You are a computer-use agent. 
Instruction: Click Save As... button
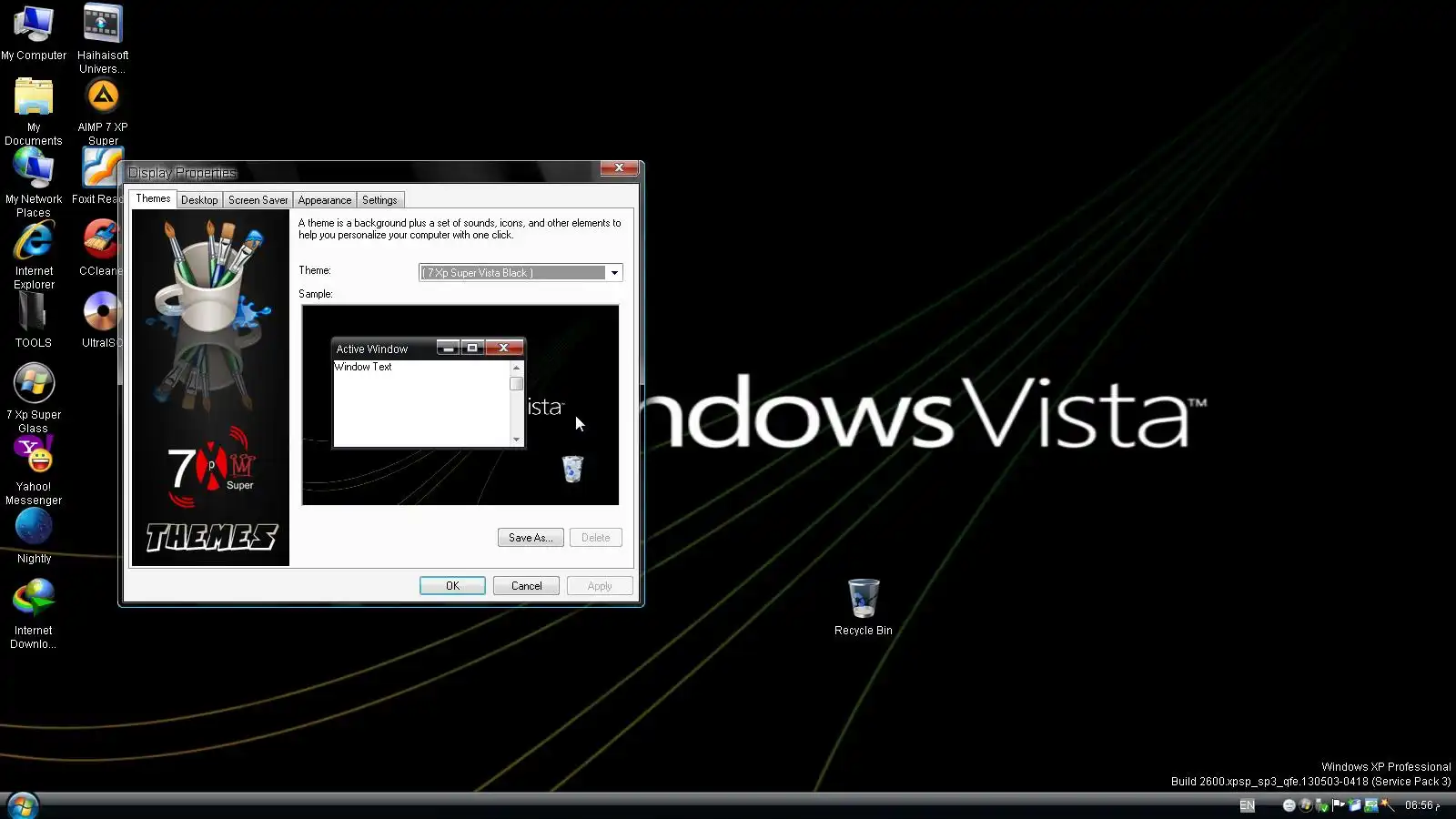(x=531, y=538)
